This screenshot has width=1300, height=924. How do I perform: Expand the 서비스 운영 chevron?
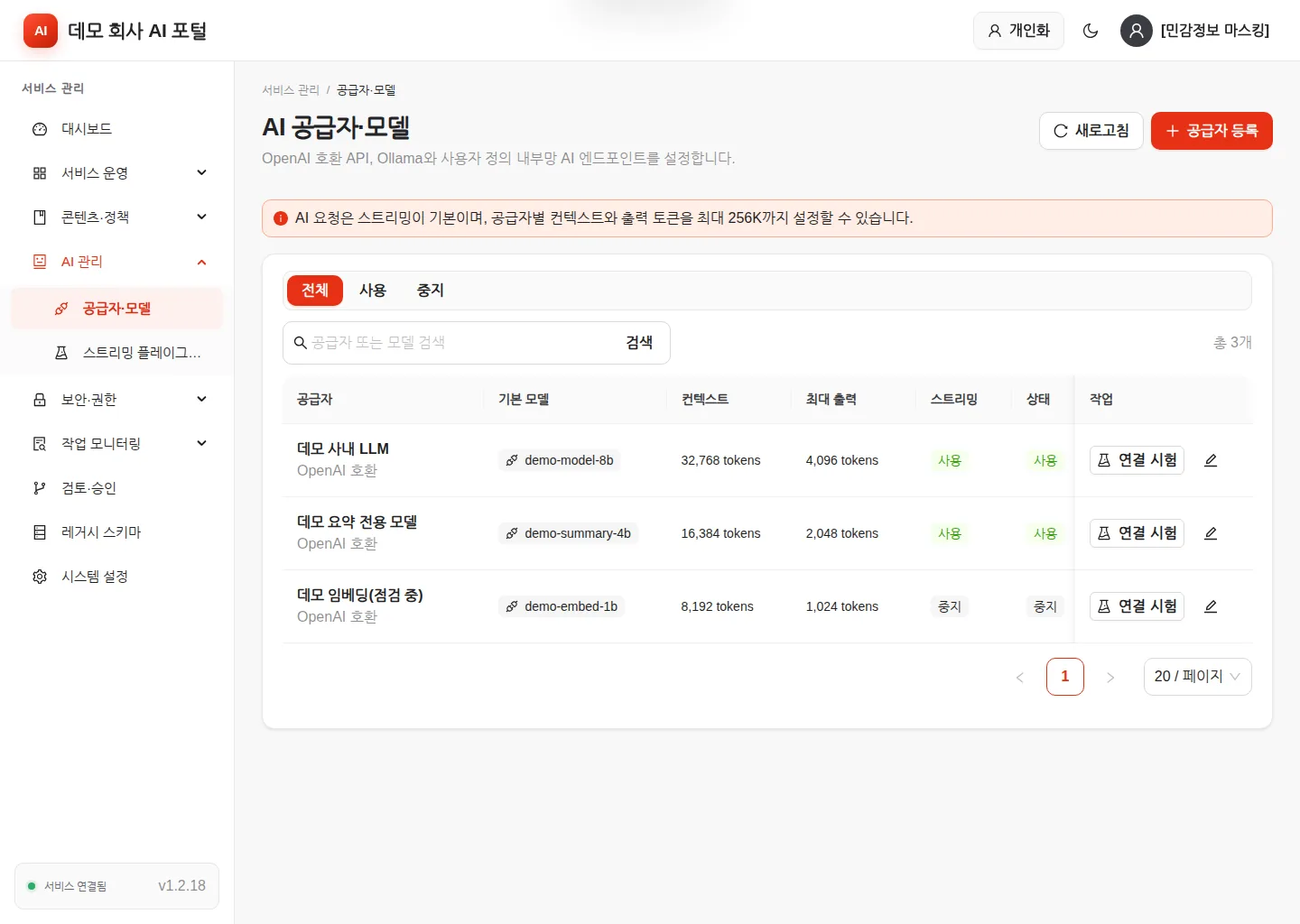tap(201, 172)
